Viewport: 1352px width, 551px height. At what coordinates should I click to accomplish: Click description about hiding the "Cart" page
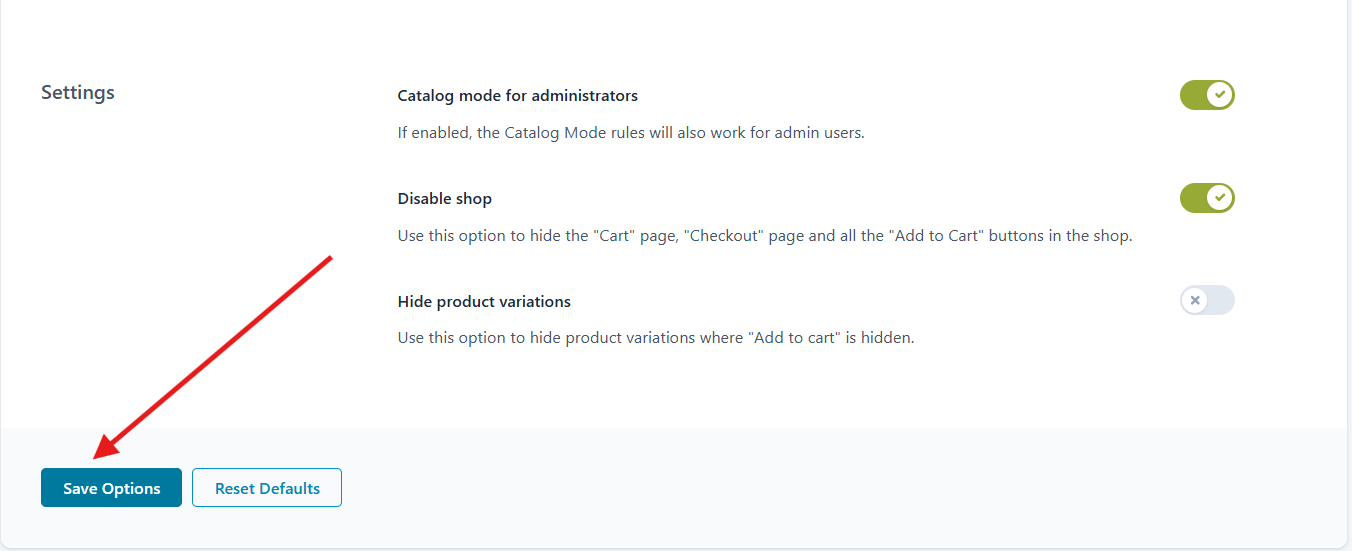(765, 236)
